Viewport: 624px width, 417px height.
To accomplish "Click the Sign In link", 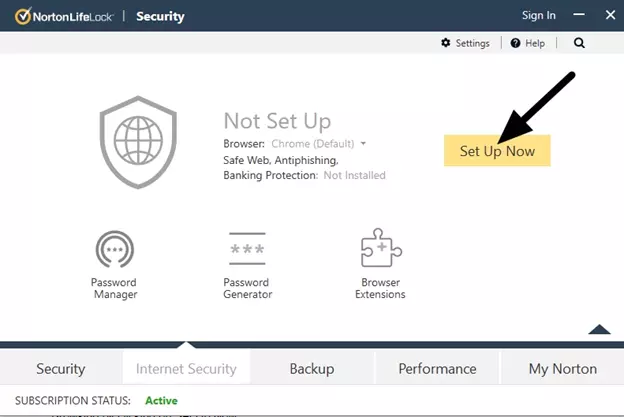I will click(x=538, y=16).
